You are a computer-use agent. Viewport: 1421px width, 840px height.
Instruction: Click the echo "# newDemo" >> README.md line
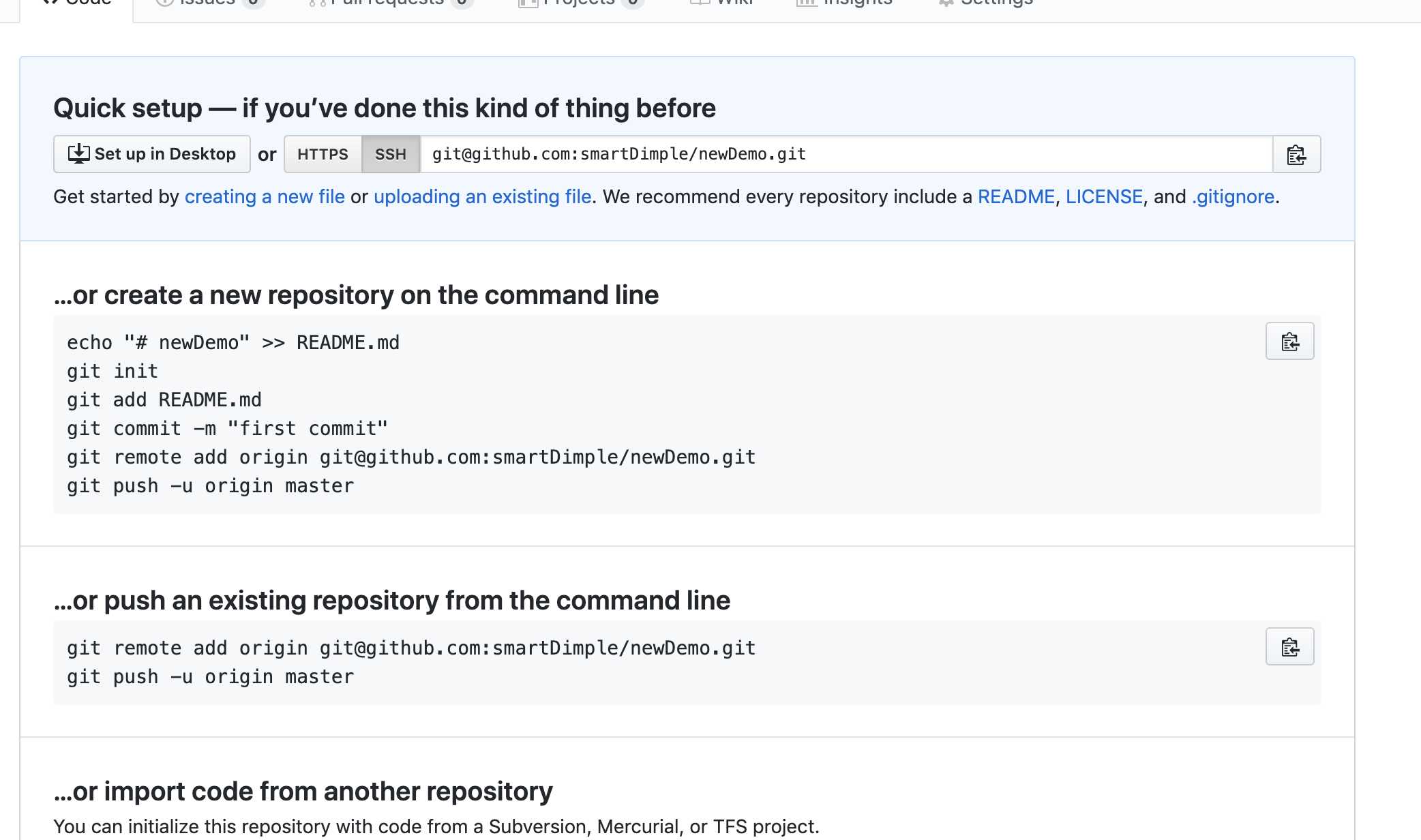coord(233,342)
